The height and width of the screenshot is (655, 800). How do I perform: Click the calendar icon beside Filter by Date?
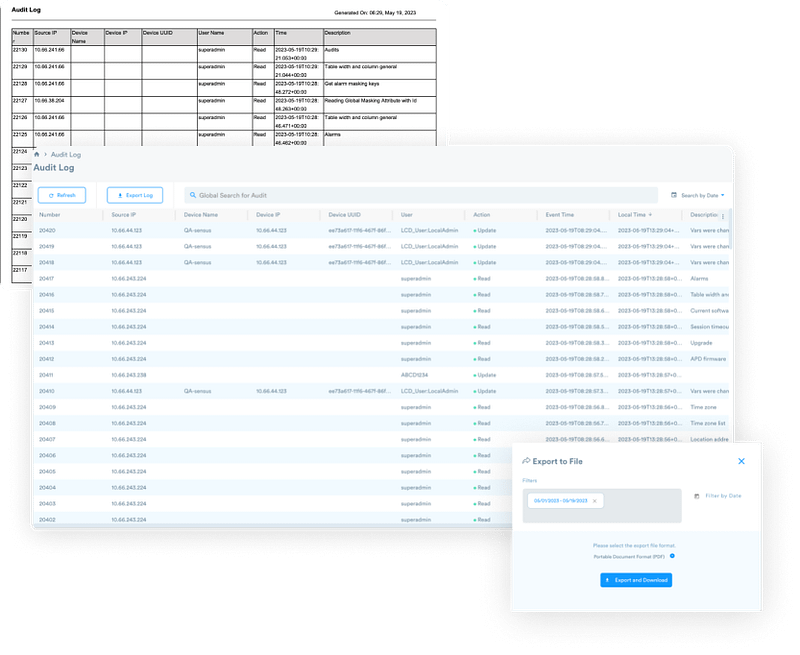697,496
